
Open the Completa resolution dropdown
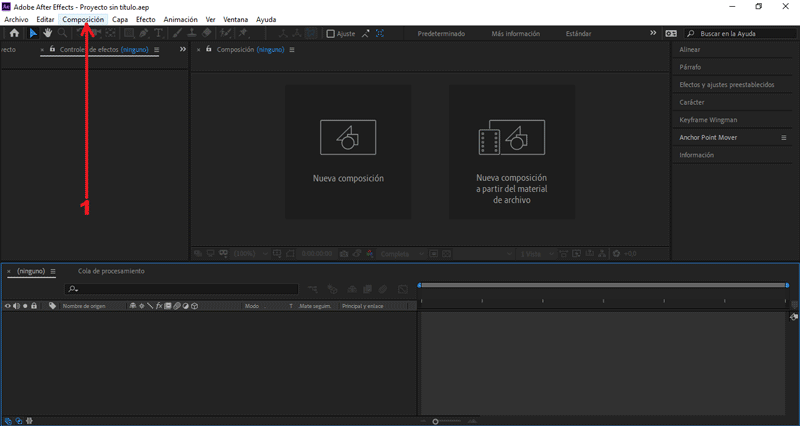[402, 254]
